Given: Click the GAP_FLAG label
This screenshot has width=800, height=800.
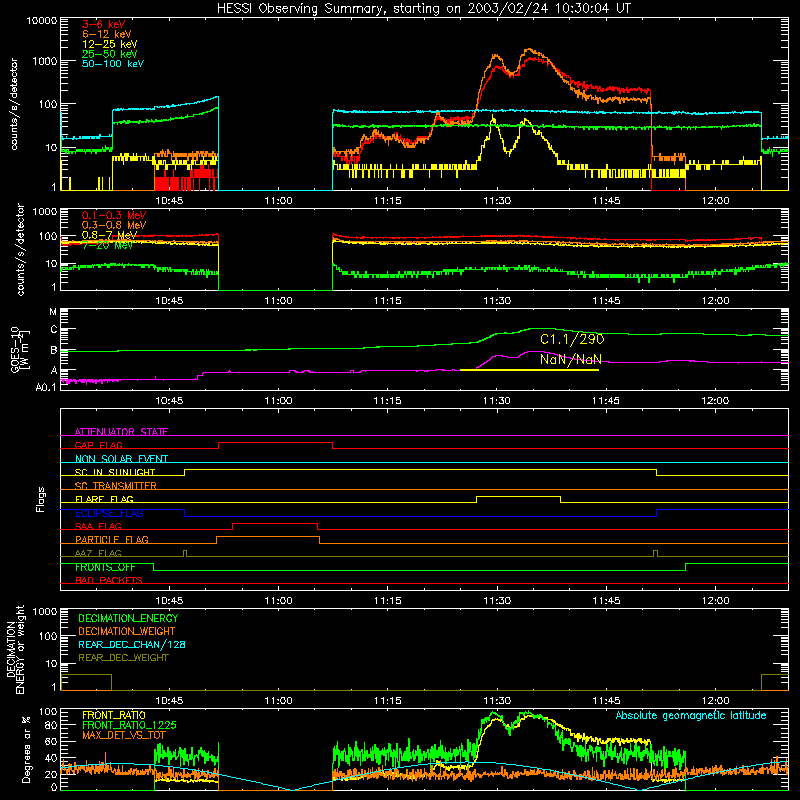Looking at the screenshot, I should [x=98, y=445].
